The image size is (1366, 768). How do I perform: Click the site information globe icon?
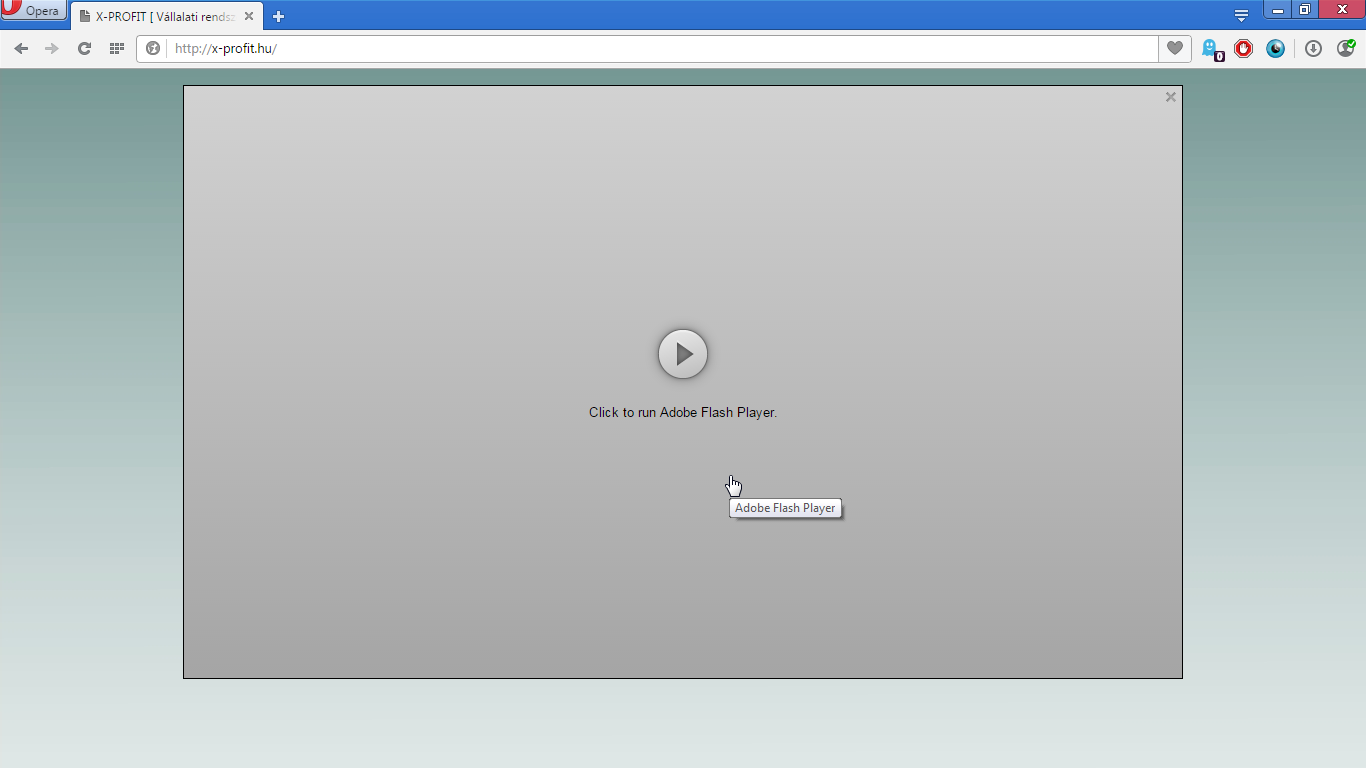[x=153, y=48]
